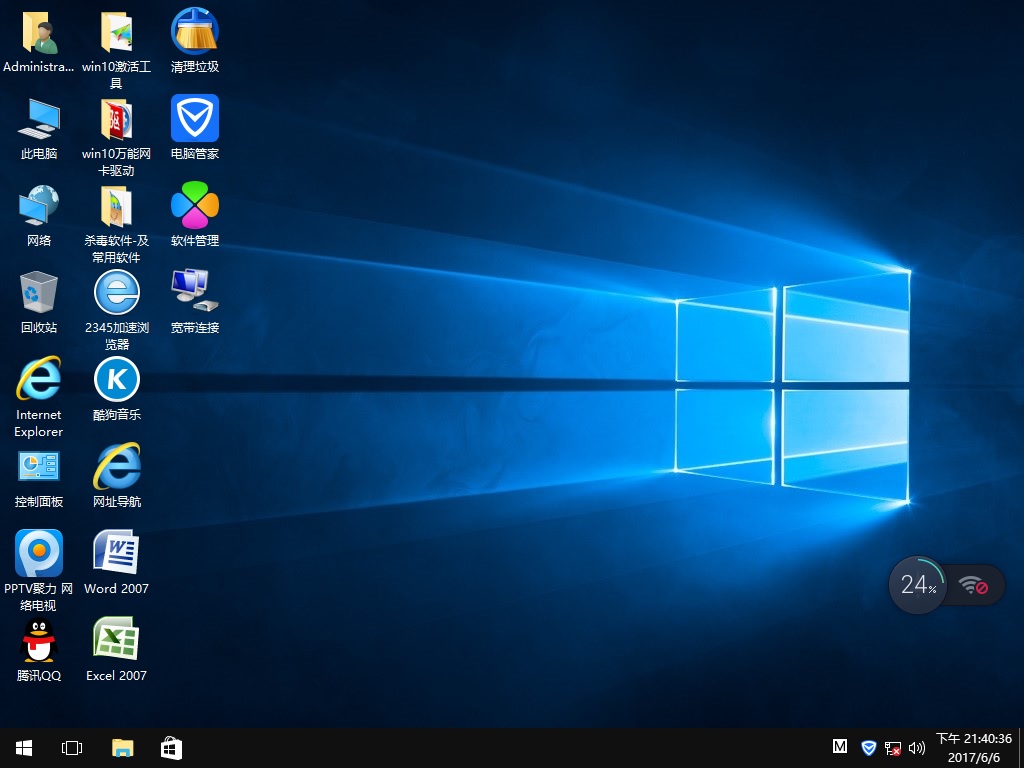Click the Task View taskbar button
Image resolution: width=1024 pixels, height=768 pixels.
pyautogui.click(x=72, y=747)
